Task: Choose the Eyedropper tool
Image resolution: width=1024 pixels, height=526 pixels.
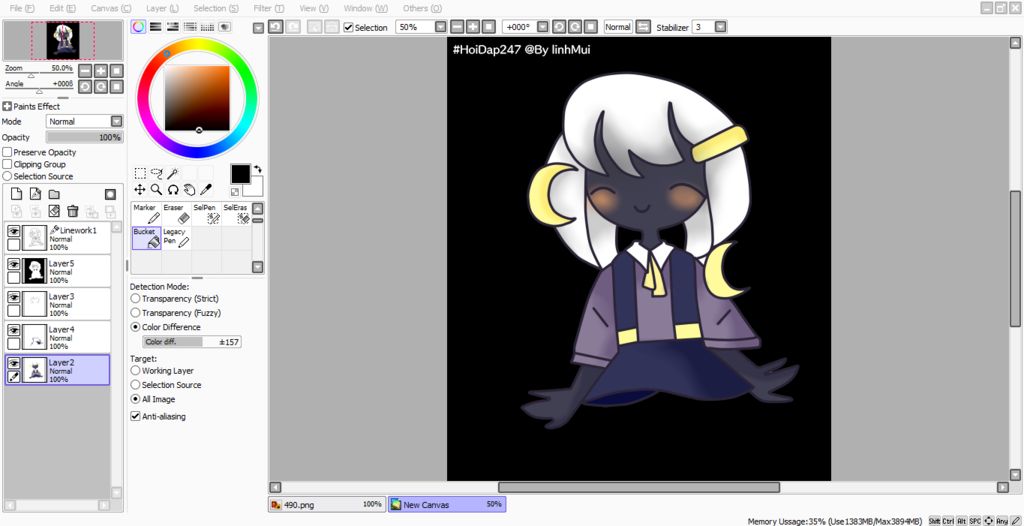Action: [206, 189]
